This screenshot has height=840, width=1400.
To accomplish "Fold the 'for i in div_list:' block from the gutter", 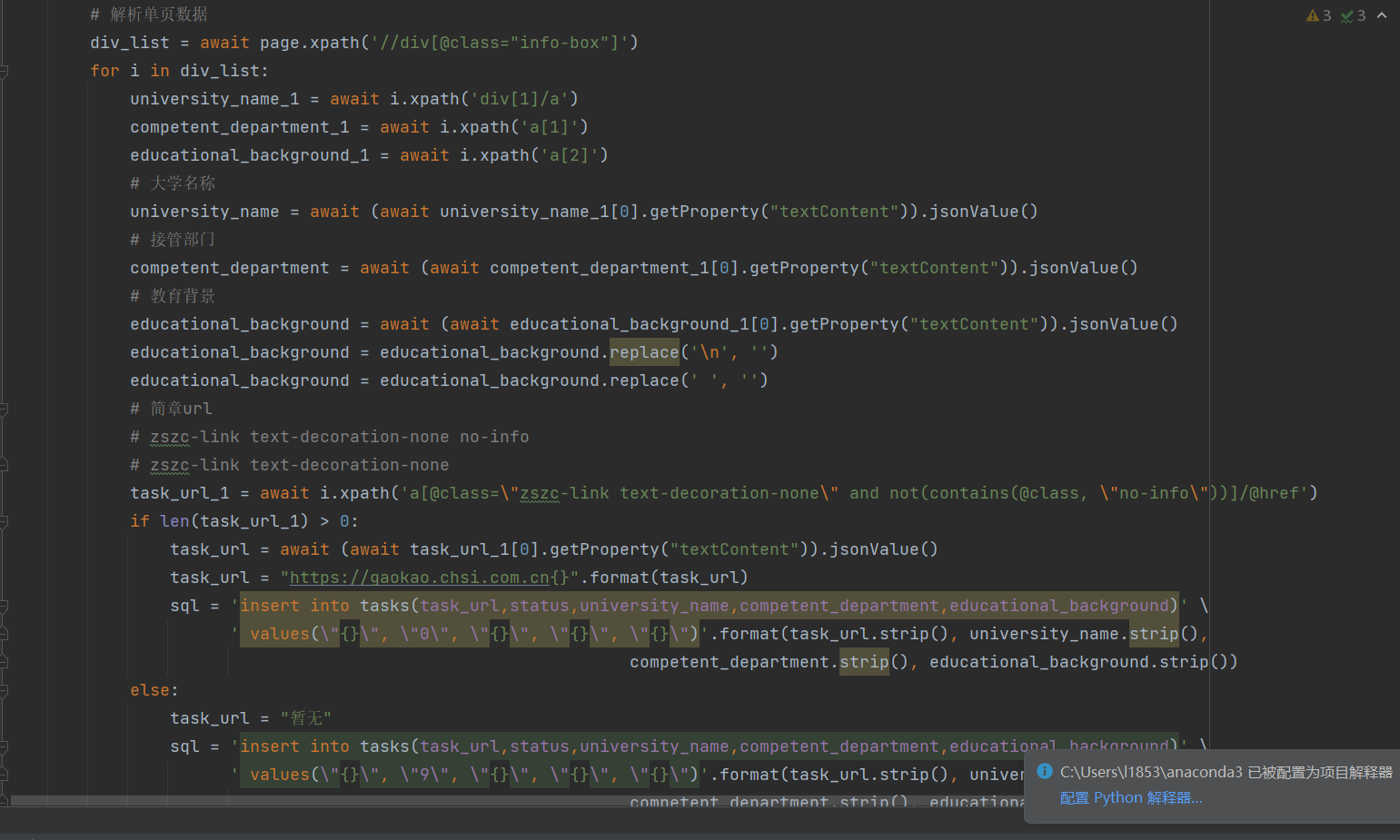I will (x=4, y=71).
